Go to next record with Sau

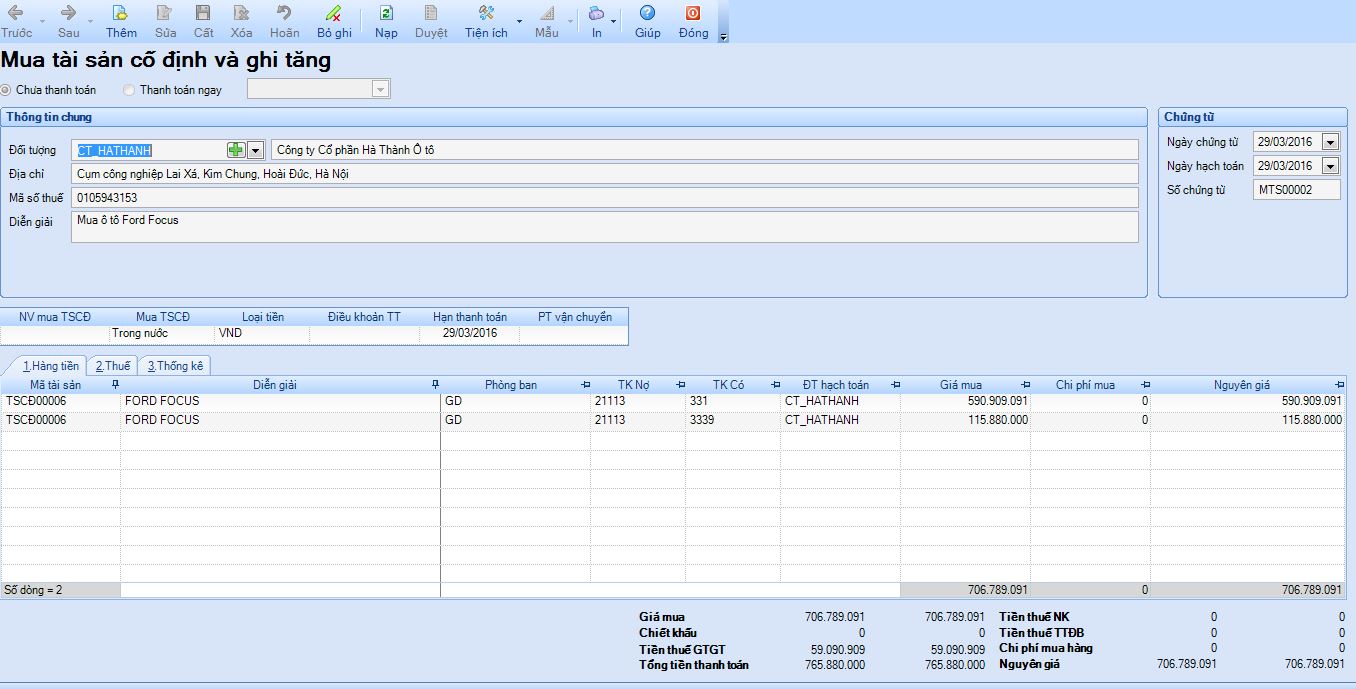68,21
